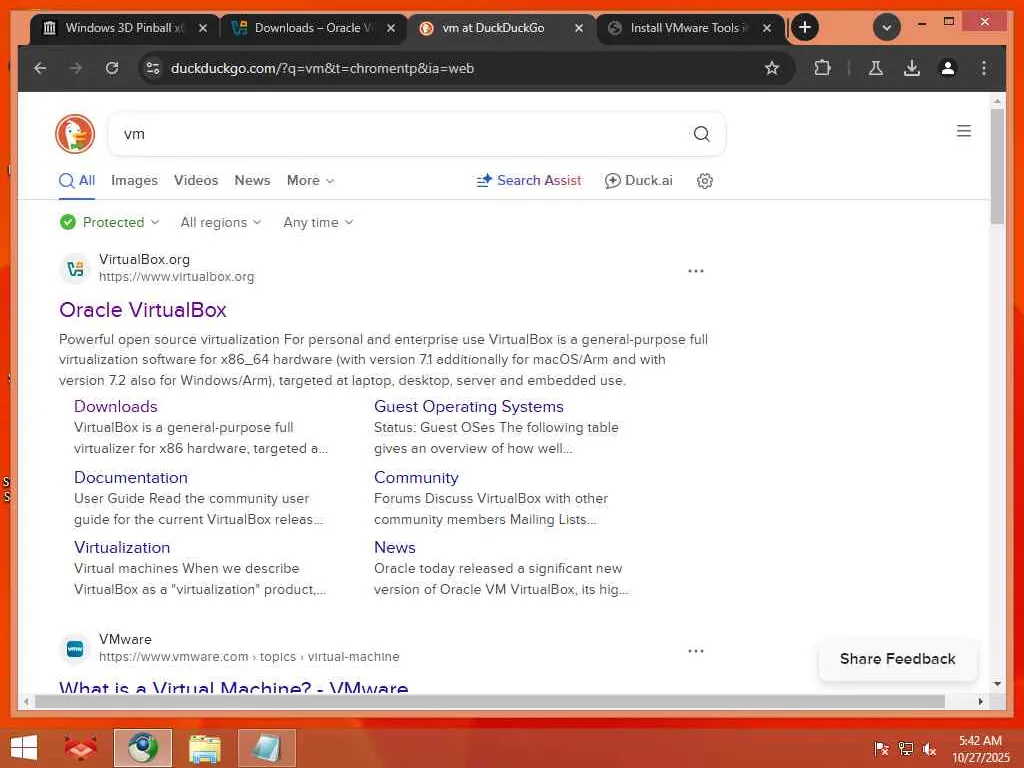Open the Protected safe search dropdown
The width and height of the screenshot is (1024, 768).
[x=110, y=222]
